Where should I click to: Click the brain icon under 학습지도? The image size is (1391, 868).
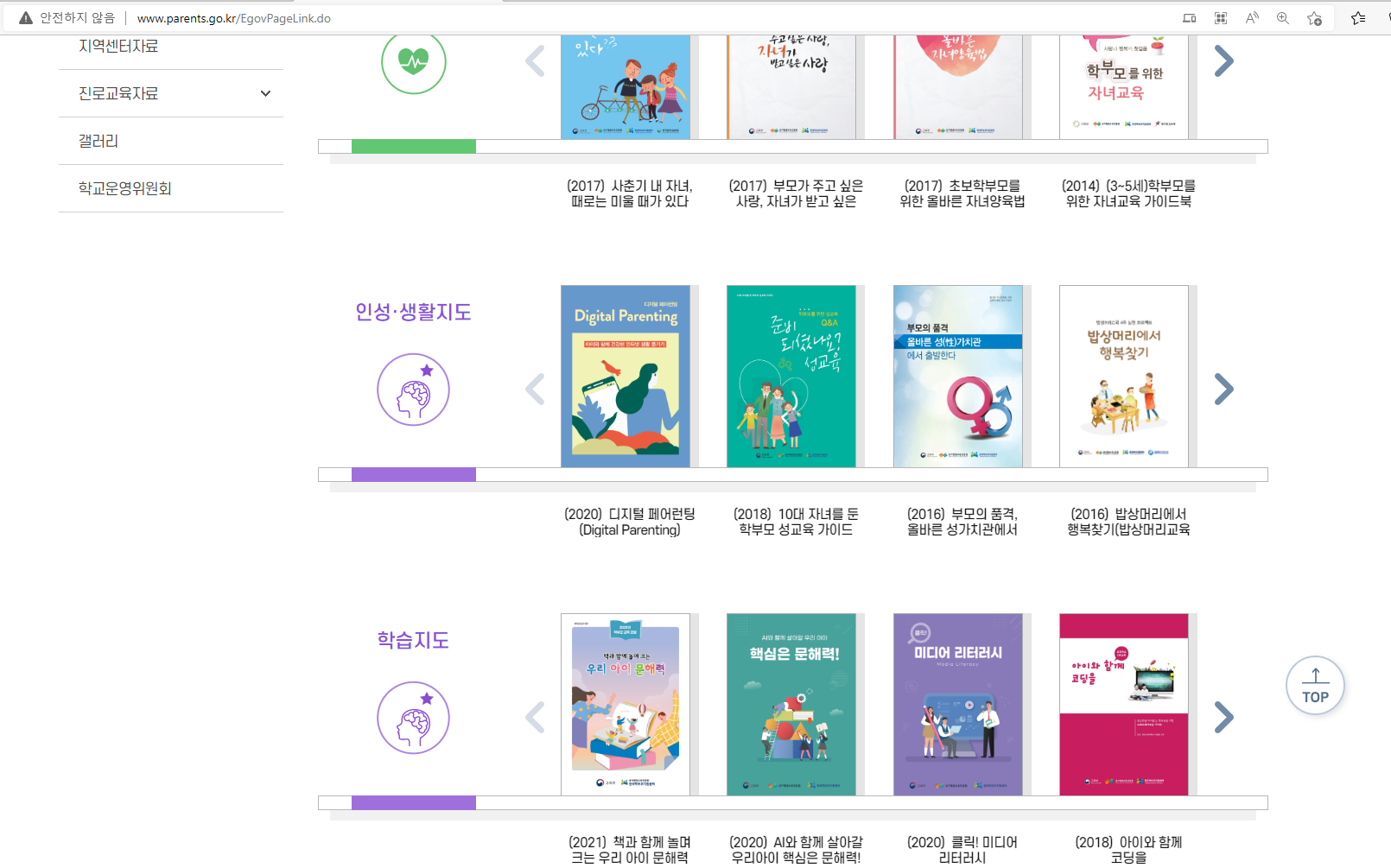413,718
